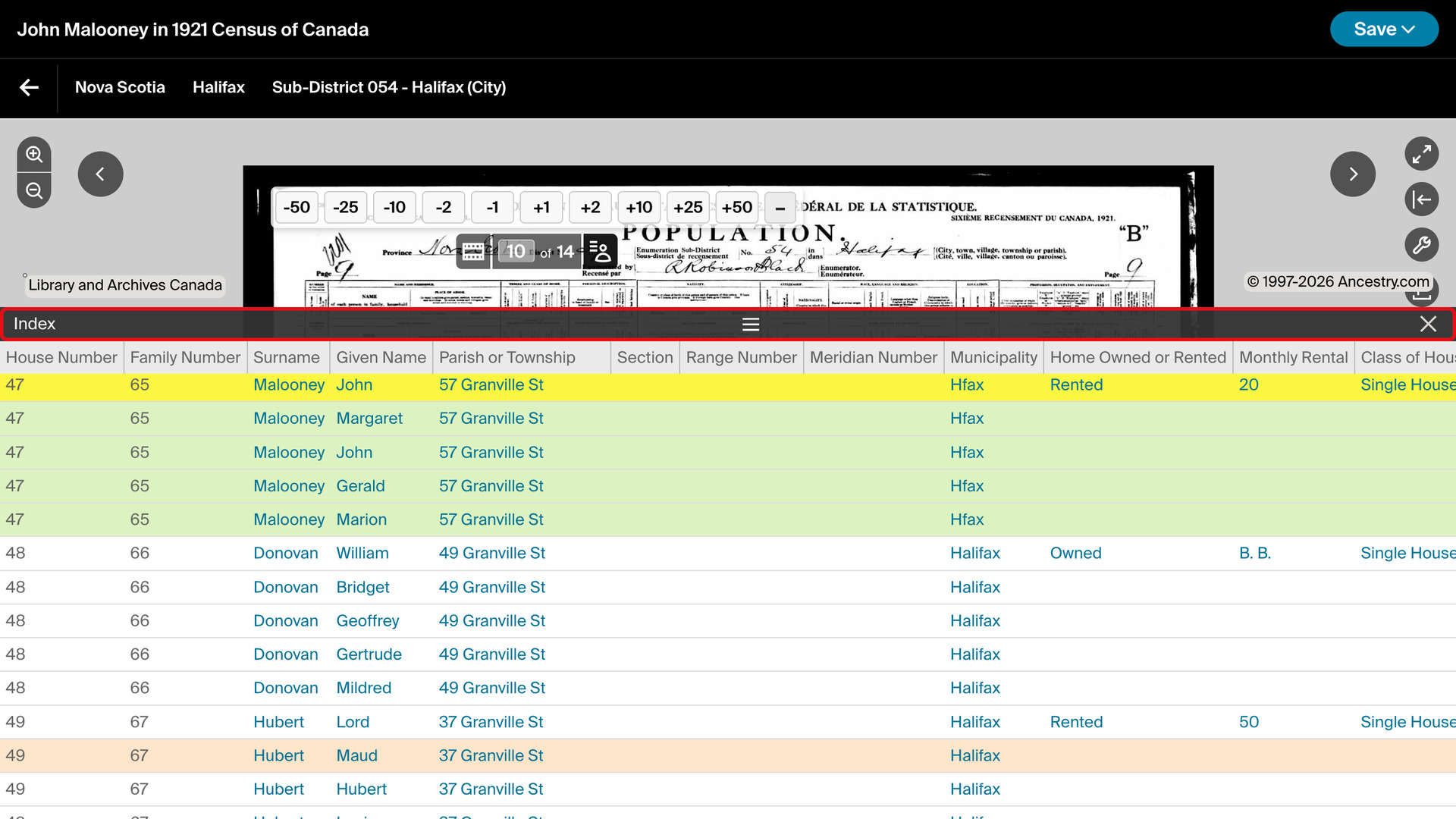The height and width of the screenshot is (819, 1456).
Task: Enter full screen view with expand arrows icon
Action: 1422,154
